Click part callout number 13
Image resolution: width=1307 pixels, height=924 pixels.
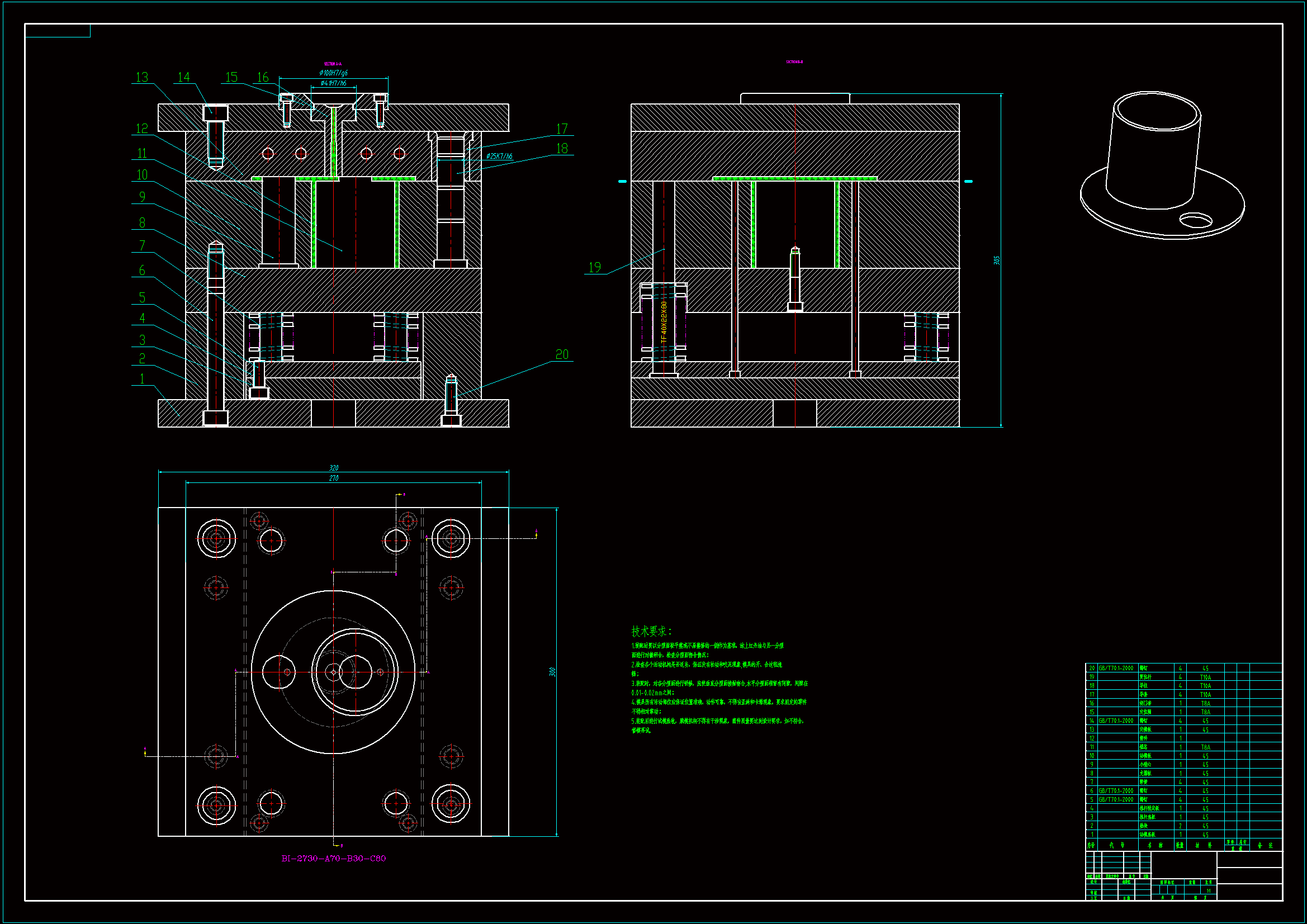tap(142, 77)
